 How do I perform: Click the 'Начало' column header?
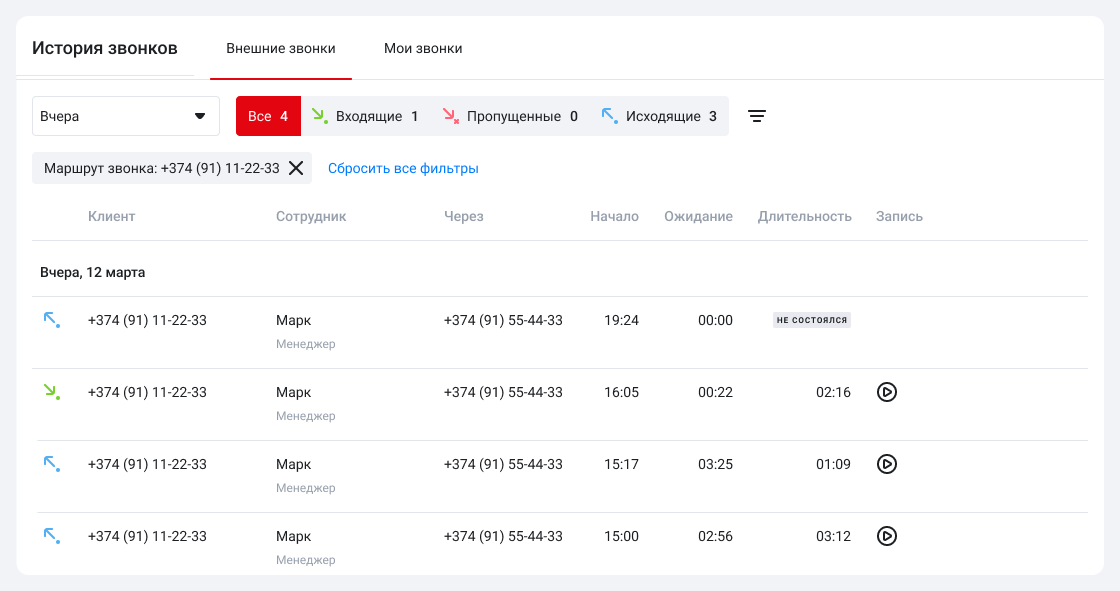[x=614, y=216]
